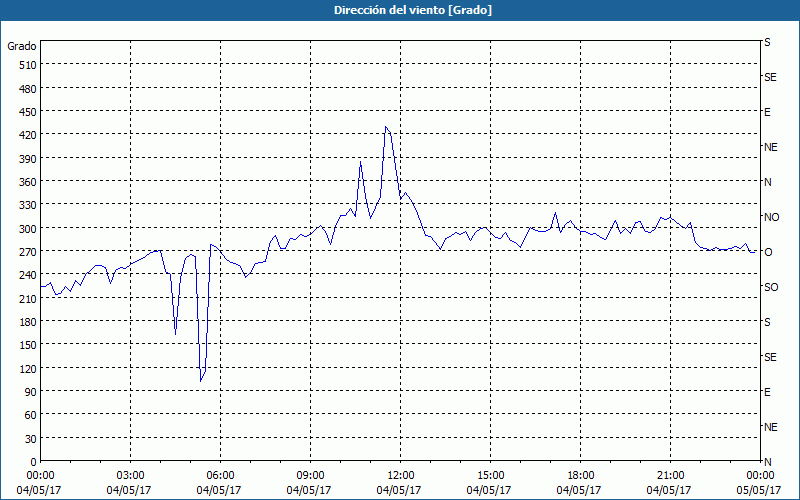The image size is (800, 500).
Task: Click the 03:00 time label
Action: coord(130,476)
